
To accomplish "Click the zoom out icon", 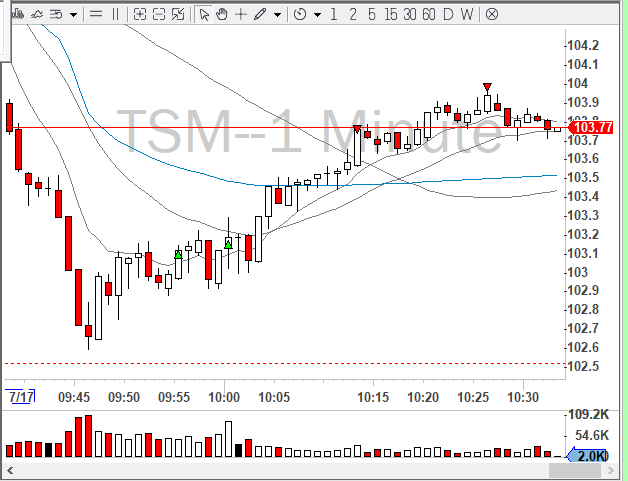I will coord(159,15).
